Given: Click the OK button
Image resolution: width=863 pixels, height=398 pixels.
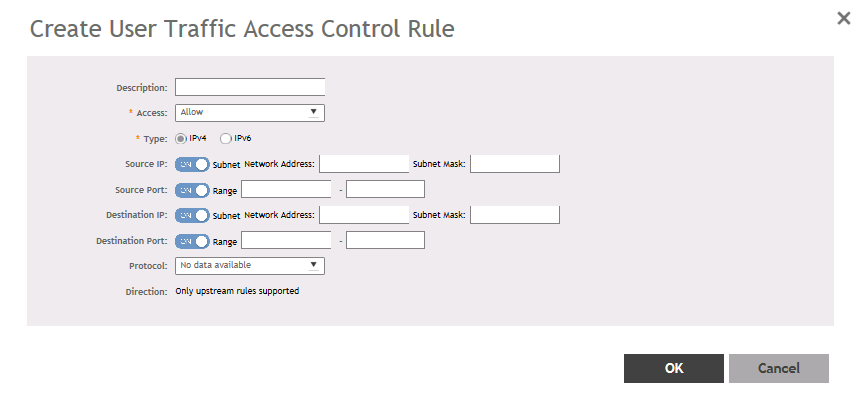Looking at the screenshot, I should [x=674, y=368].
